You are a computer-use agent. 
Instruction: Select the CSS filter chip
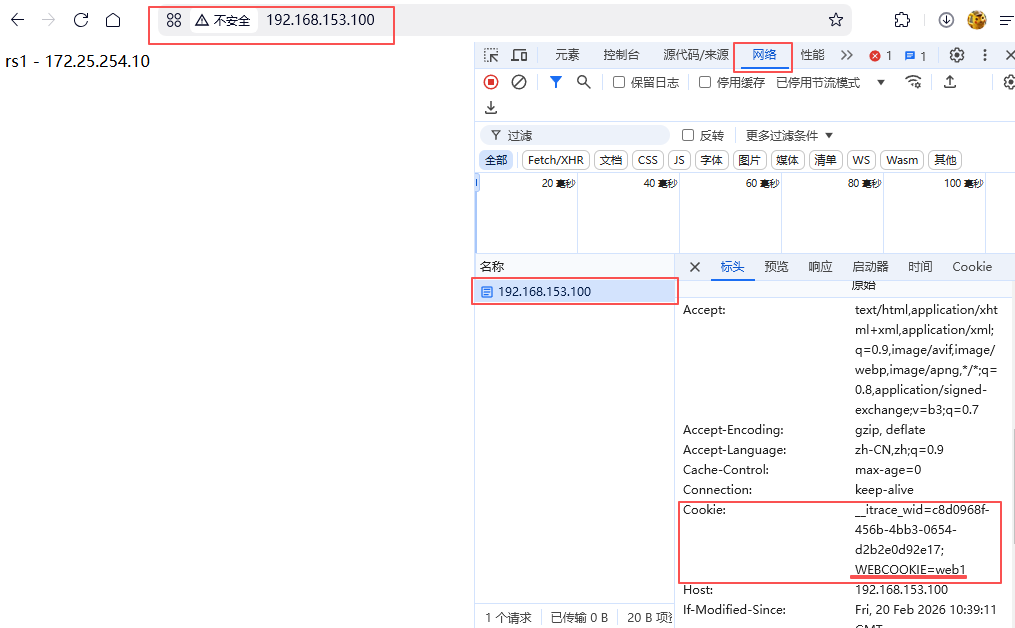(647, 160)
